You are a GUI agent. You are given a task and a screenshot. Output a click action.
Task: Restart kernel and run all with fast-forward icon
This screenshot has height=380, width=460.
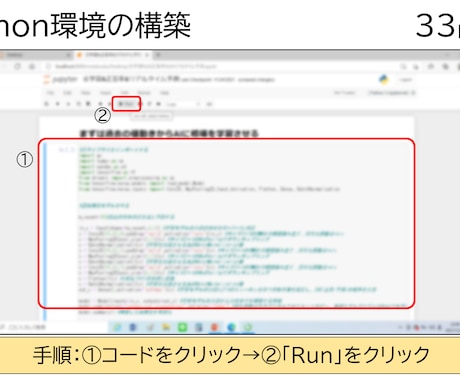point(159,104)
